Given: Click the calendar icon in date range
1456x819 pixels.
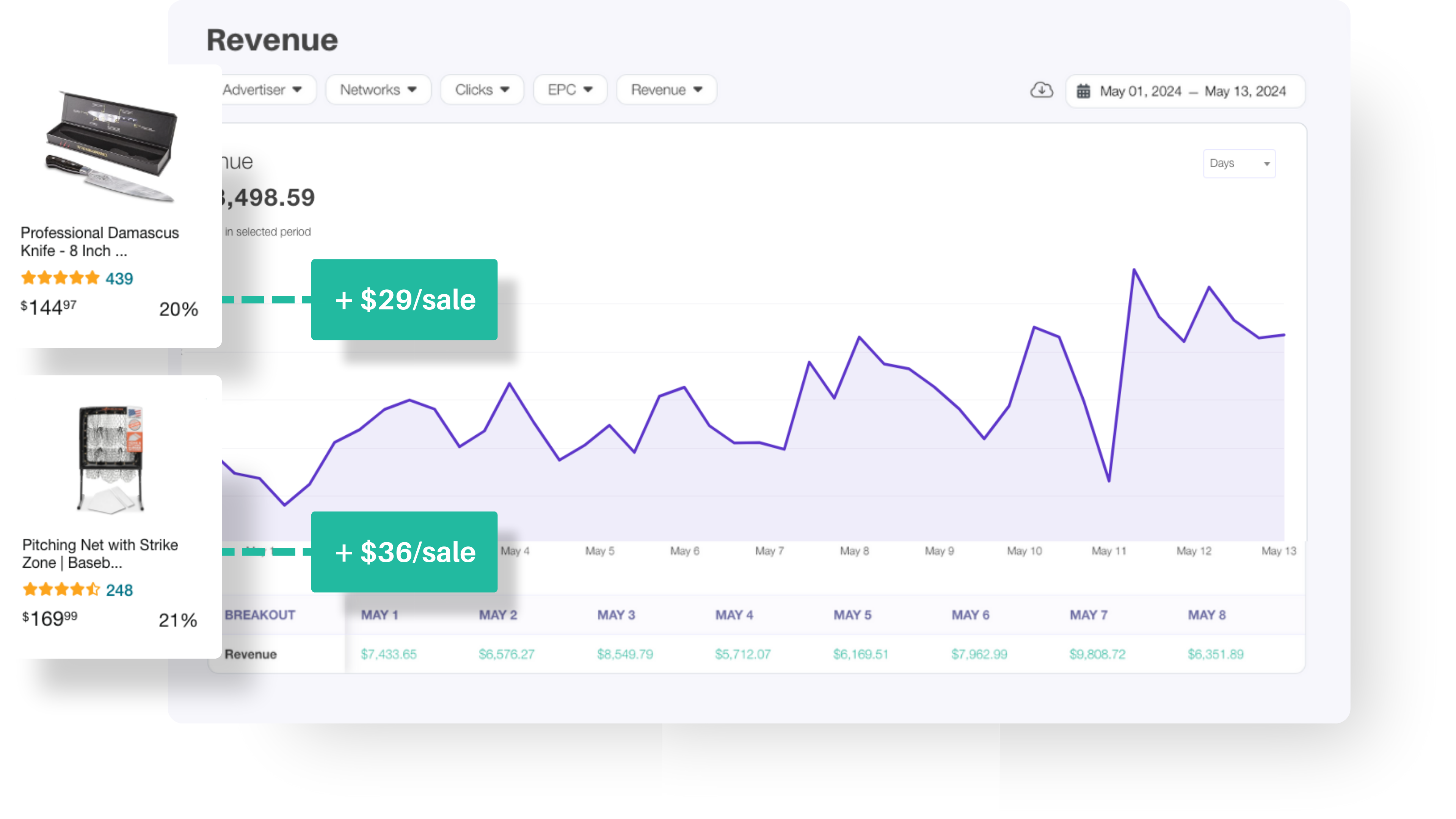Looking at the screenshot, I should (1083, 91).
